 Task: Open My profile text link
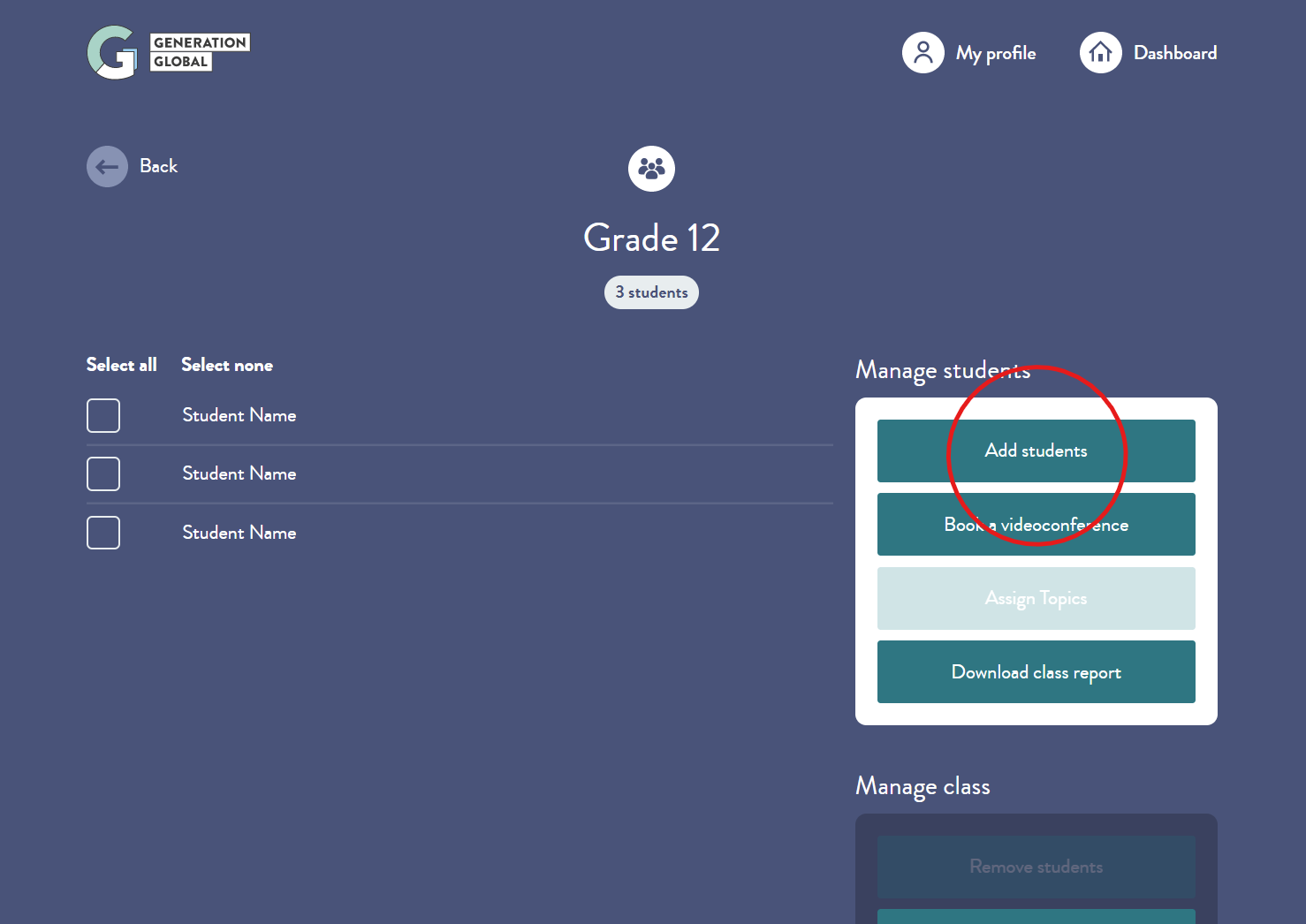click(x=996, y=53)
